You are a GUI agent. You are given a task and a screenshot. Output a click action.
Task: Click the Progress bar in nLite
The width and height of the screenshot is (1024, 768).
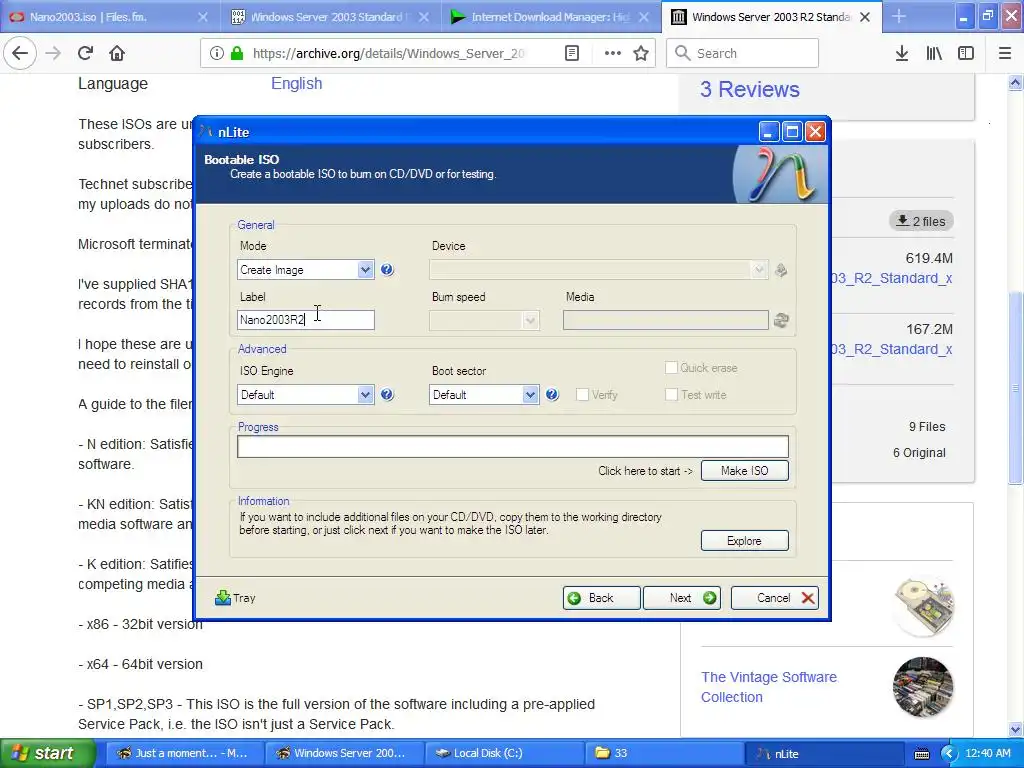coord(513,447)
